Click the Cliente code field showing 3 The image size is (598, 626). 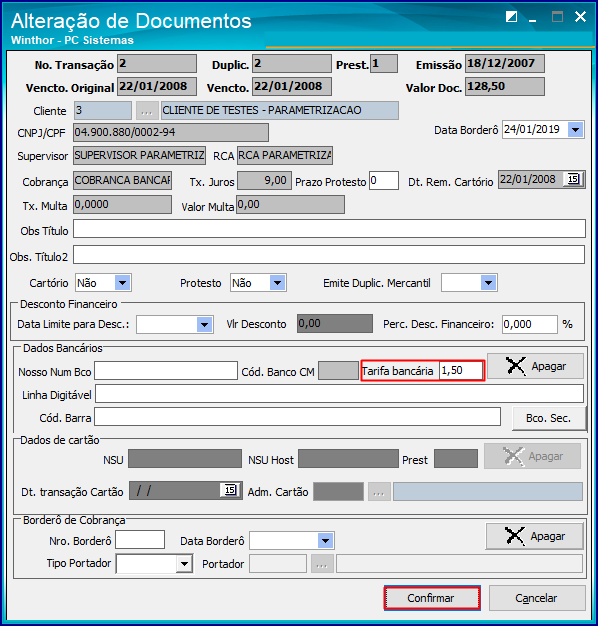point(103,111)
